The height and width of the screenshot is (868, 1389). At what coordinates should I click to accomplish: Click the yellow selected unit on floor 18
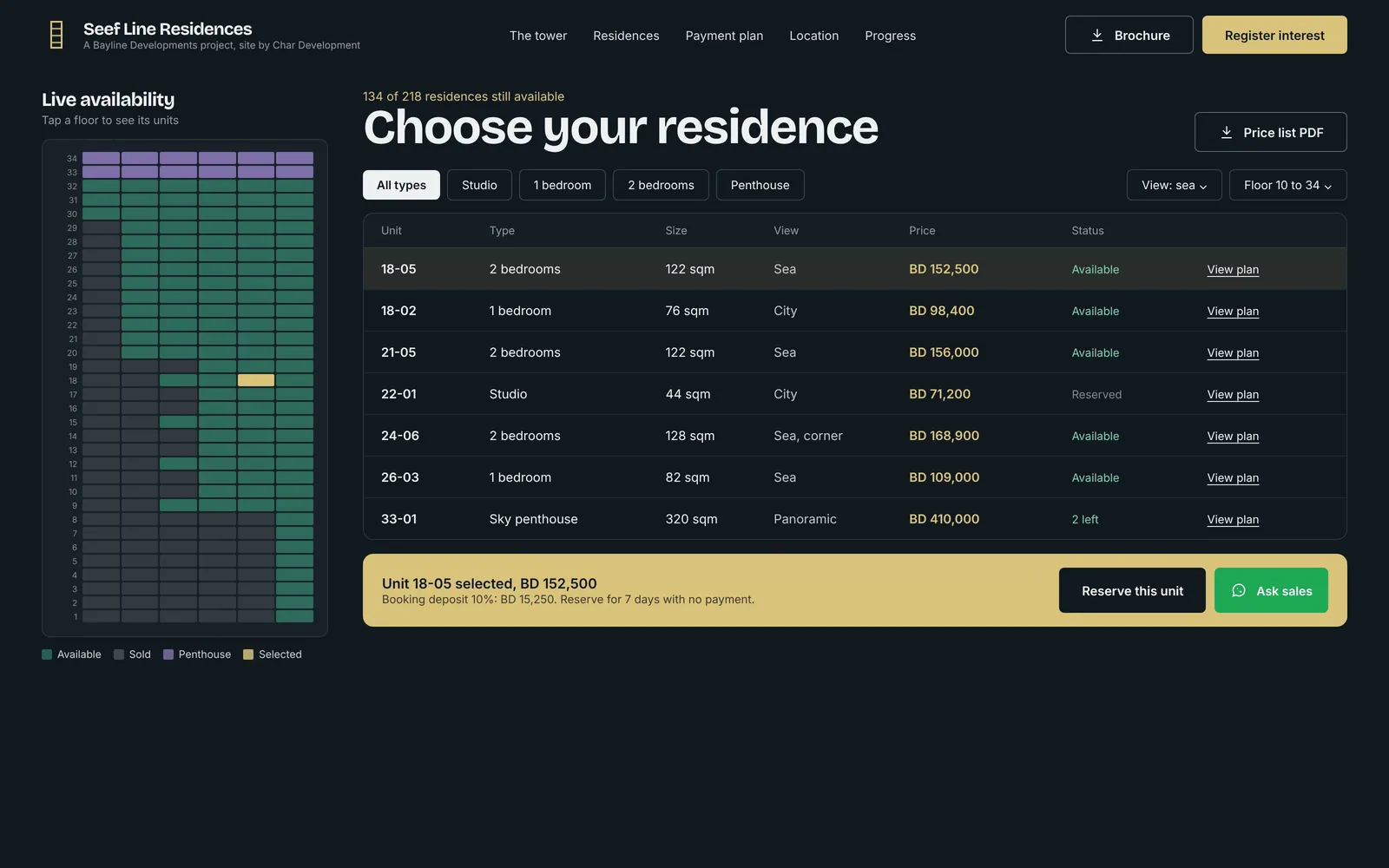pyautogui.click(x=256, y=380)
